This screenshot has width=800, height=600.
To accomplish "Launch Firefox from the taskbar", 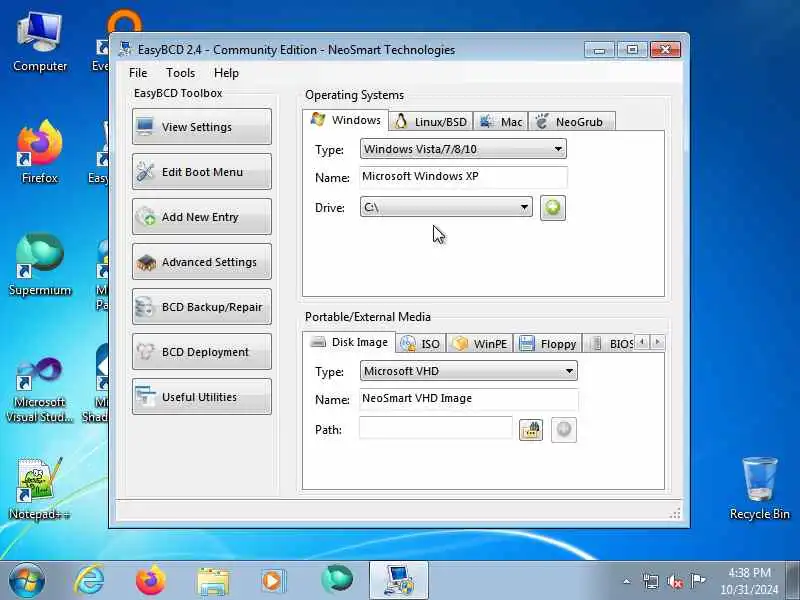I will 151,581.
